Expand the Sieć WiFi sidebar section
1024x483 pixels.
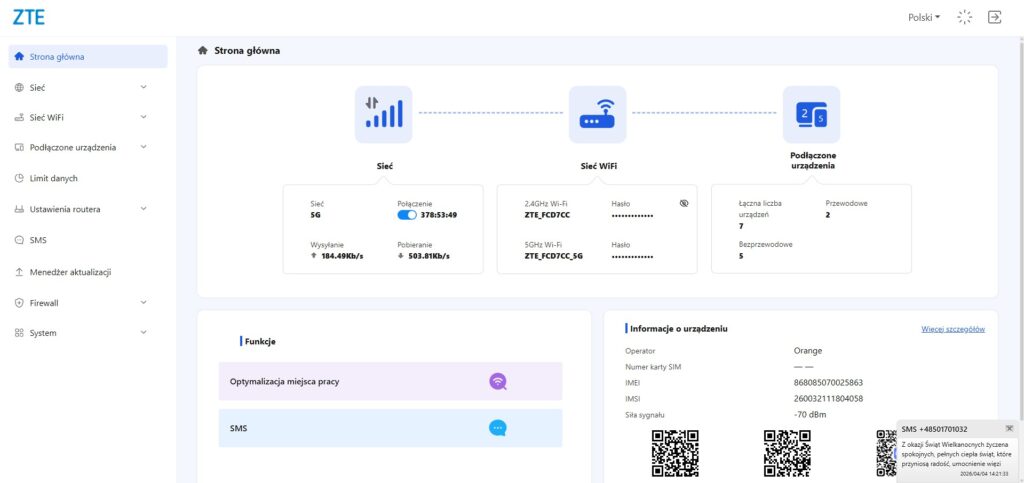[143, 117]
